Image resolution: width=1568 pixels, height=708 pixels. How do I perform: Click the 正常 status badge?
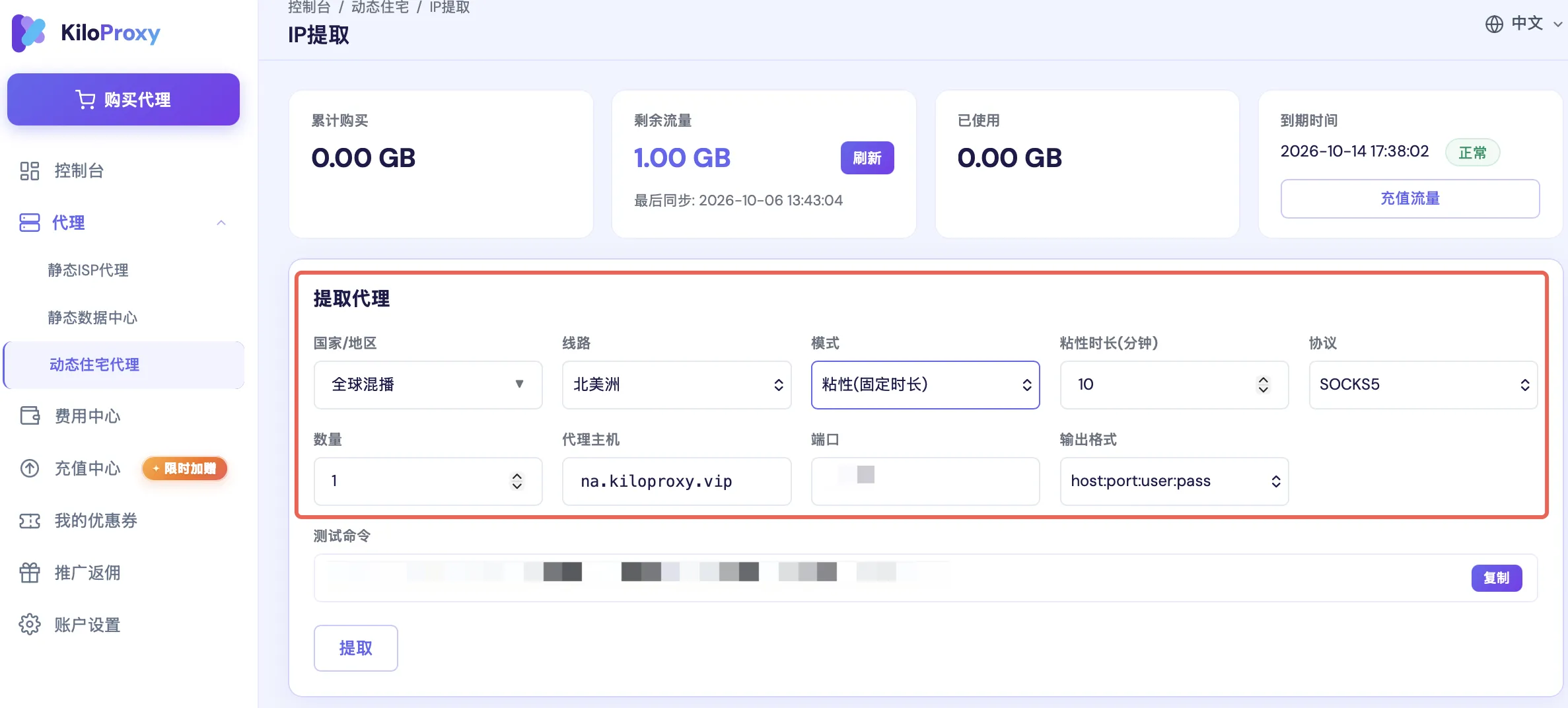coord(1472,153)
